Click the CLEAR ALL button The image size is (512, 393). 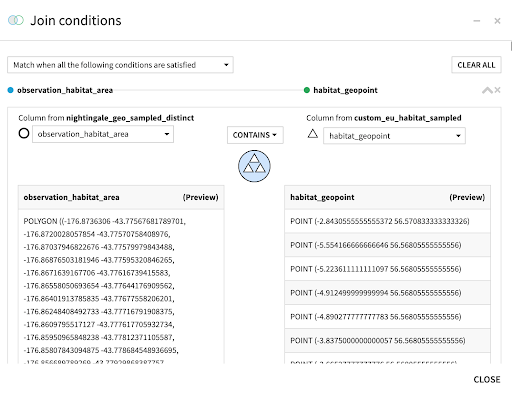[x=476, y=65]
